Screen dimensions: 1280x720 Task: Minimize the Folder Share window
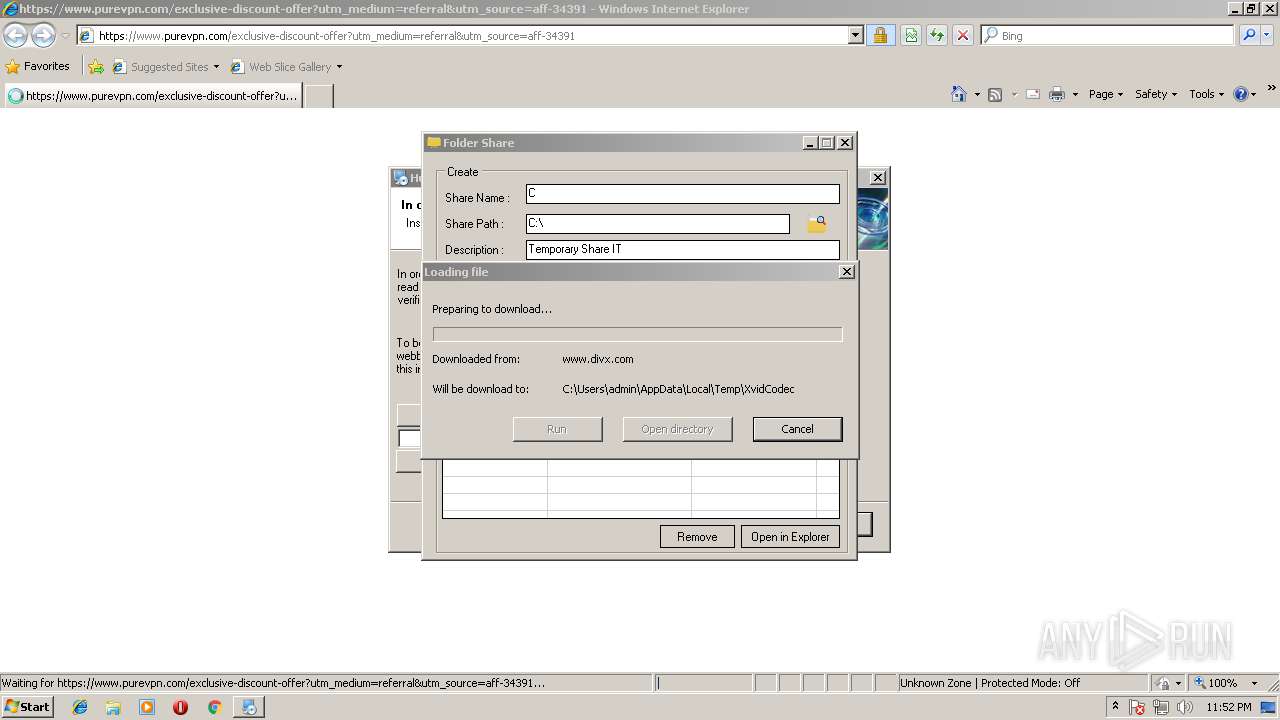[x=811, y=143]
